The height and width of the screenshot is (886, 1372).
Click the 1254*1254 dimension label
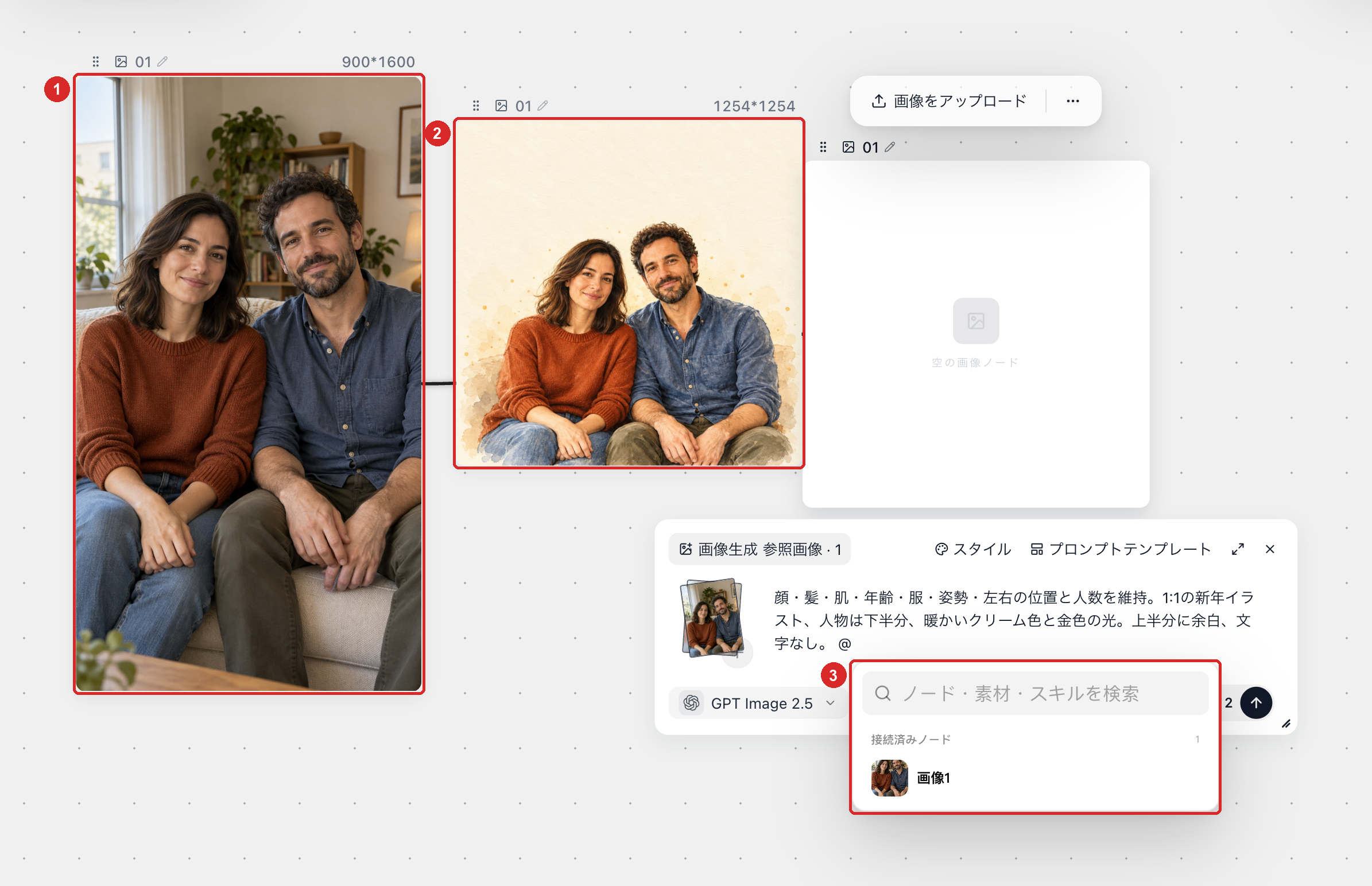pos(754,106)
